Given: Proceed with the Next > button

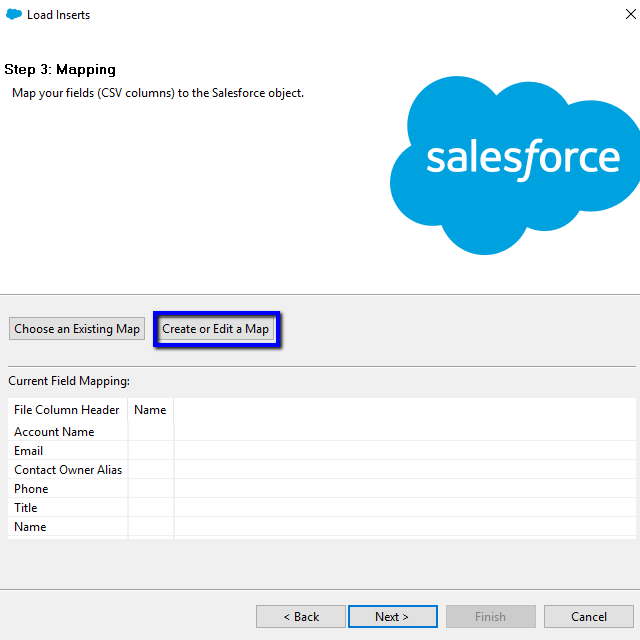Looking at the screenshot, I should point(392,617).
